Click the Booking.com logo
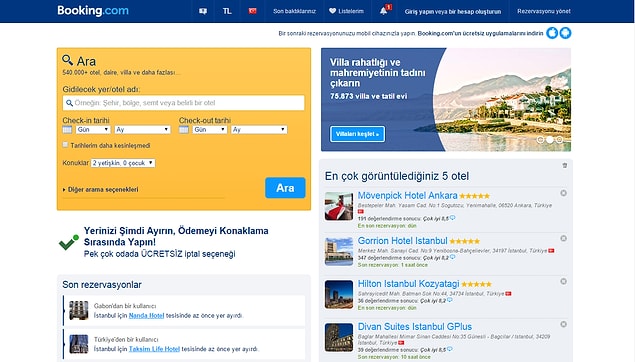Image resolution: width=635 pixels, height=362 pixels. 93,11
